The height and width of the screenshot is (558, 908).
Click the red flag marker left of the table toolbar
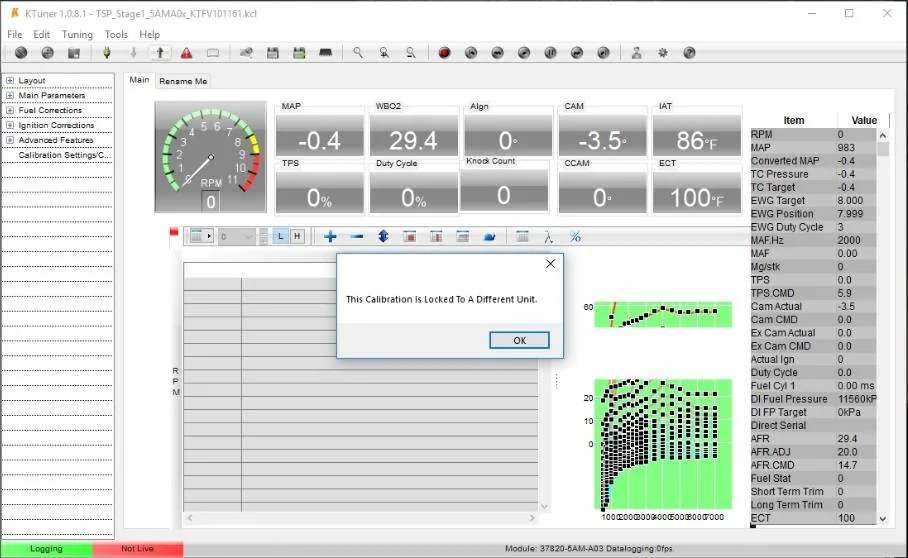tap(174, 232)
